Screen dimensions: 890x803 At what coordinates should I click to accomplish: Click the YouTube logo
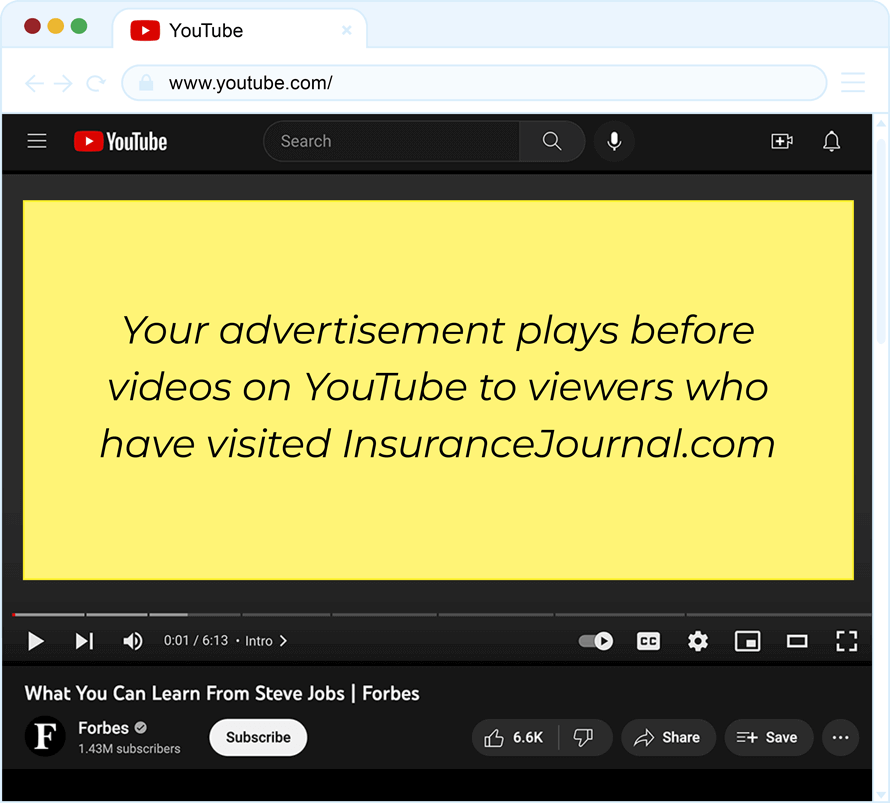point(121,142)
